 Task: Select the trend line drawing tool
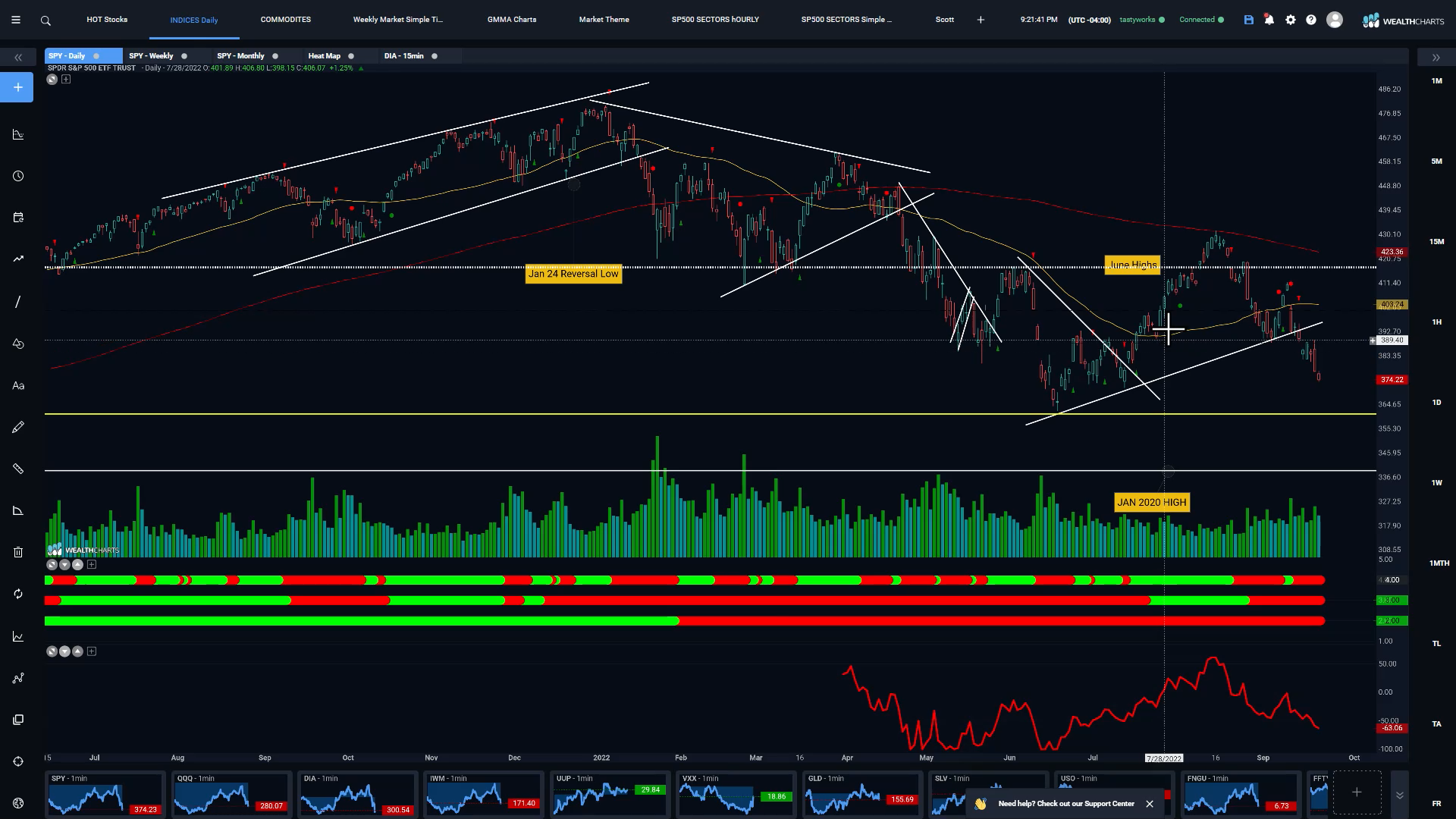tap(18, 302)
